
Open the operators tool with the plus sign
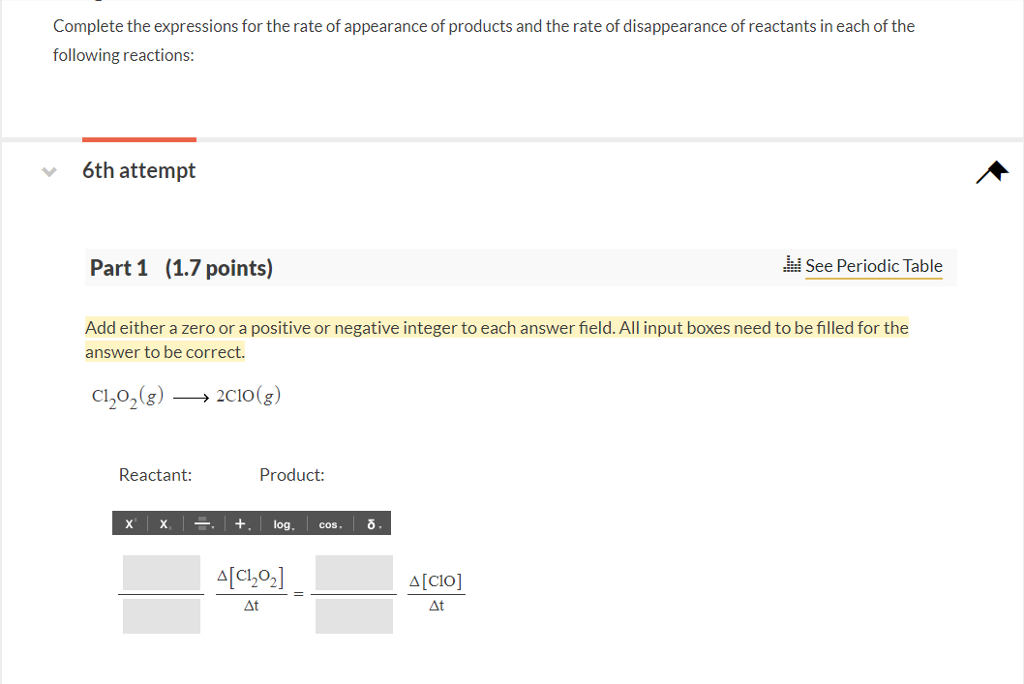pos(238,523)
